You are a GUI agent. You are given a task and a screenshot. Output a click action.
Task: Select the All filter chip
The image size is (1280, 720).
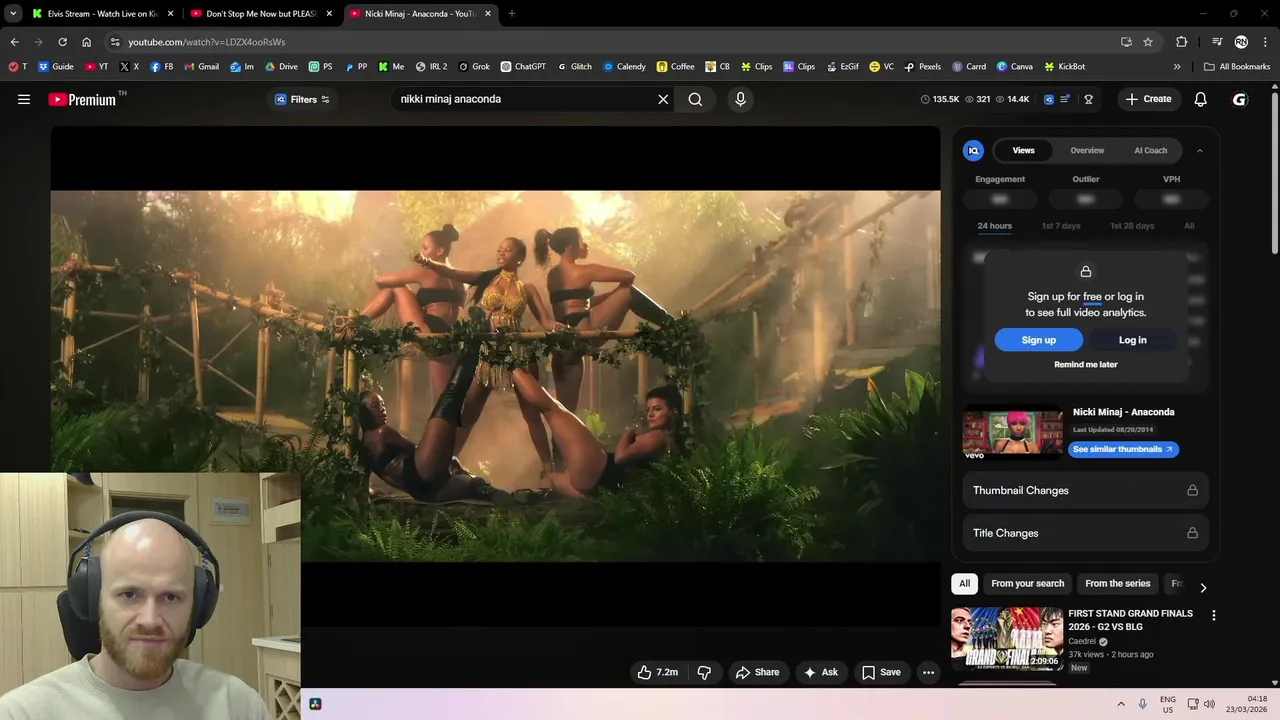coord(964,584)
